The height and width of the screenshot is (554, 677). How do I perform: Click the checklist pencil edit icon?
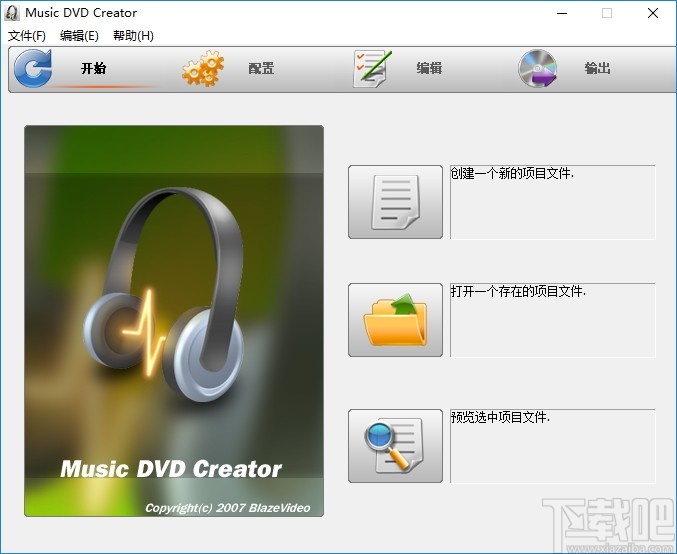coord(372,69)
